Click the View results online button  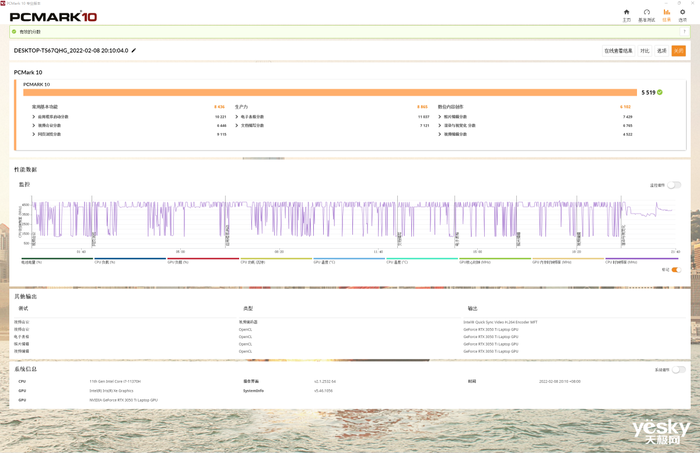[618, 51]
